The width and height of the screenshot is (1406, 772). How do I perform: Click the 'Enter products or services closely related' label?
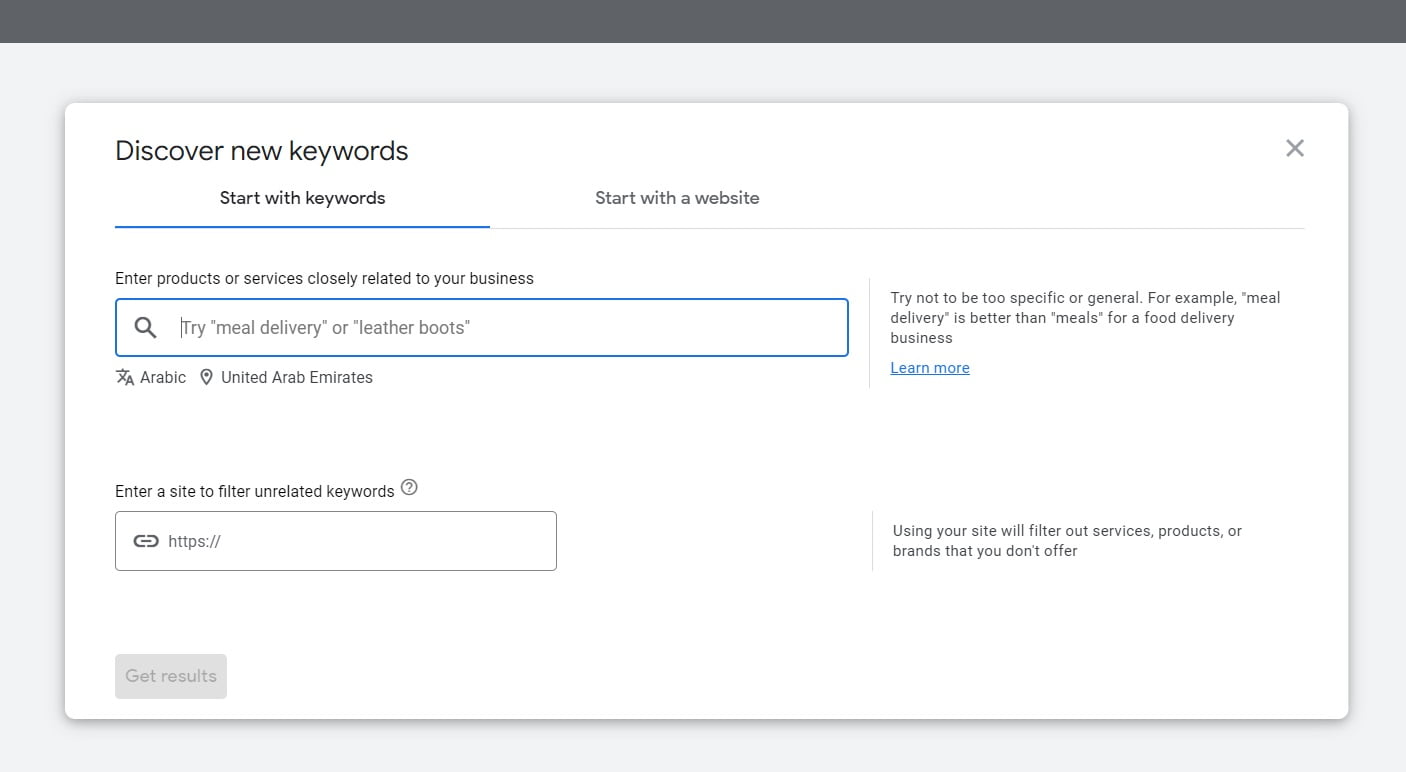(324, 279)
